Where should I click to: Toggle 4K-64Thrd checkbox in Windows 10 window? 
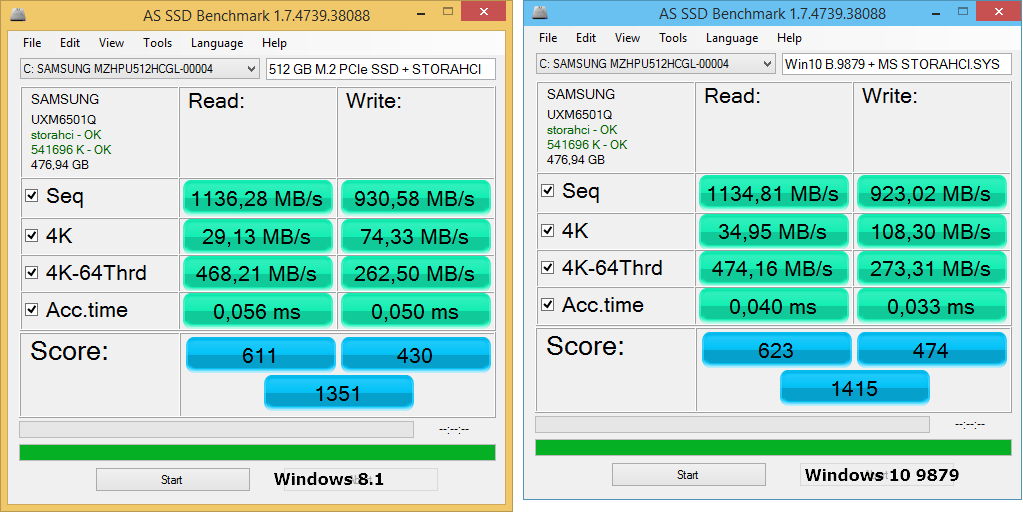[547, 267]
